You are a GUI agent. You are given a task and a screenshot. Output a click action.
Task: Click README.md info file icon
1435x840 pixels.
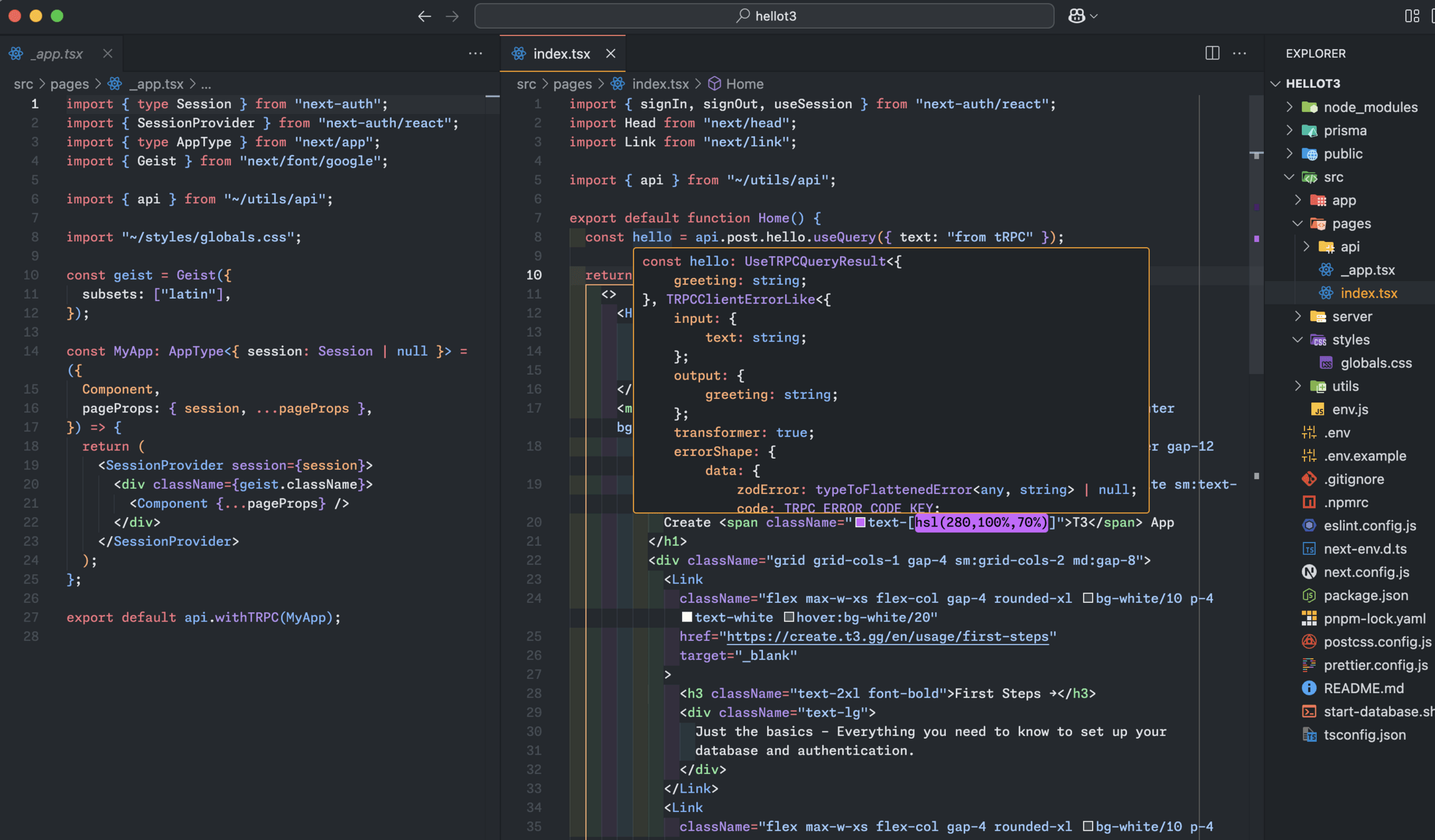pyautogui.click(x=1309, y=688)
